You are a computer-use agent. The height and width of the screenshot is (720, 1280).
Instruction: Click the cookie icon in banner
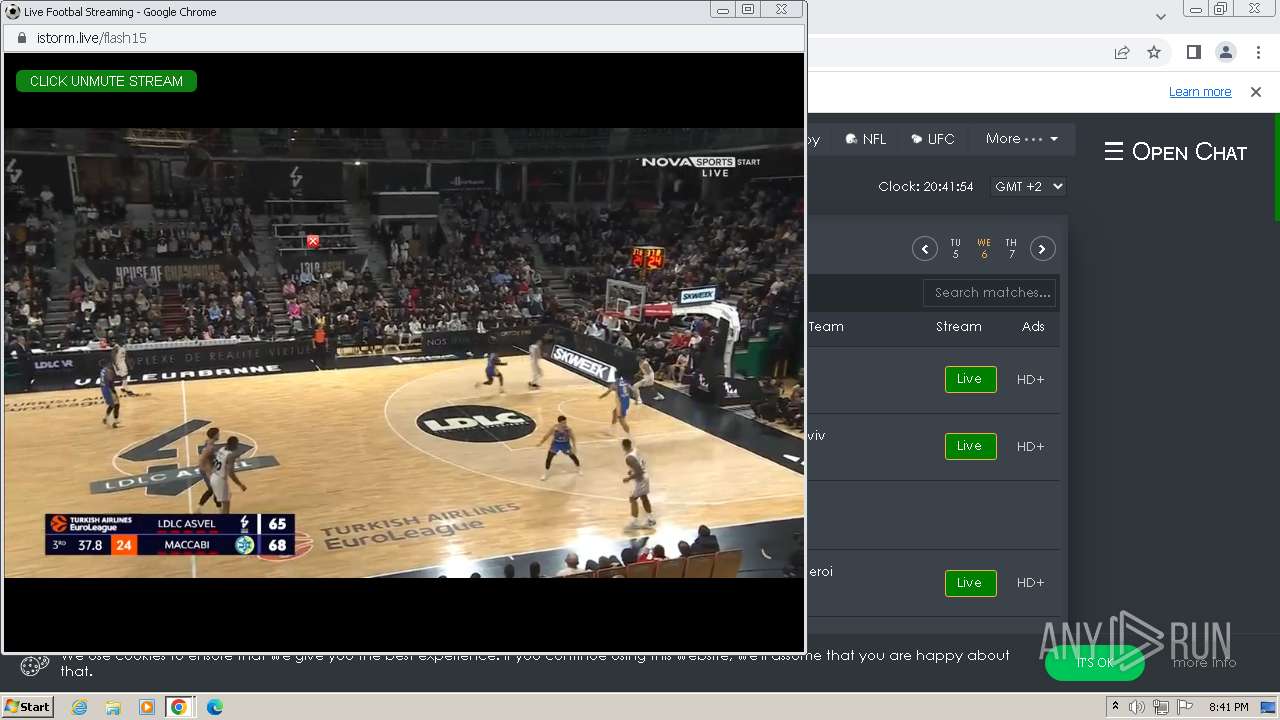click(34, 665)
